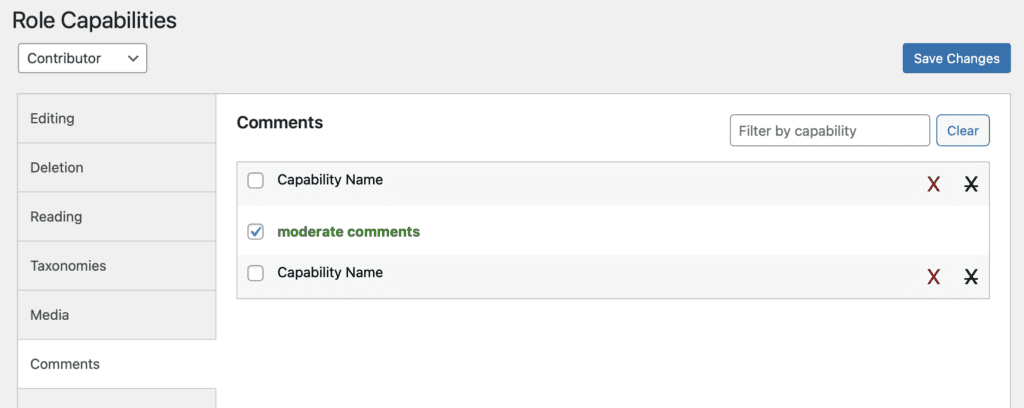Click the Clear filter button
The height and width of the screenshot is (408, 1024).
coord(962,130)
